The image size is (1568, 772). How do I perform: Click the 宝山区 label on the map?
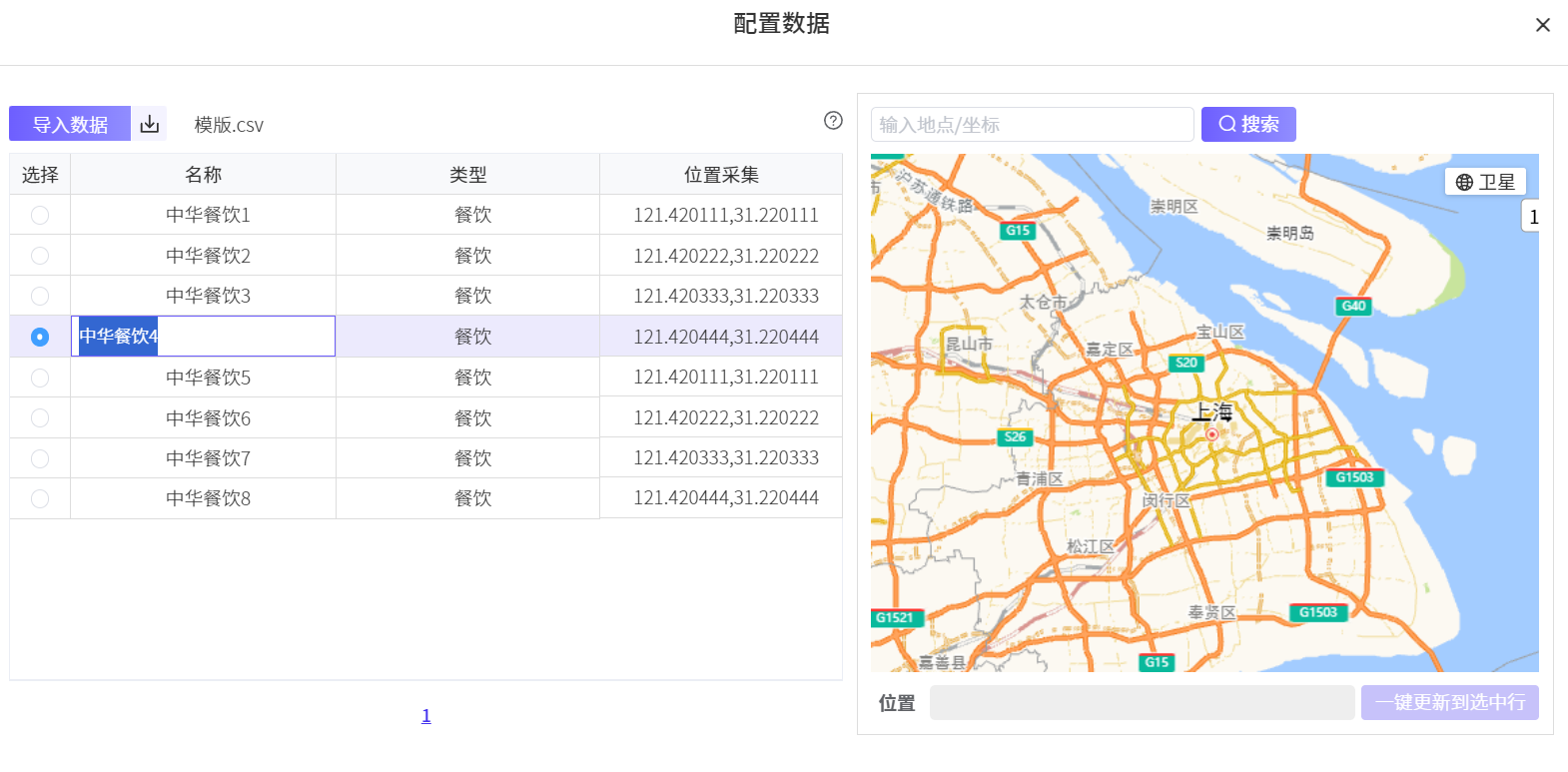pyautogui.click(x=1220, y=332)
